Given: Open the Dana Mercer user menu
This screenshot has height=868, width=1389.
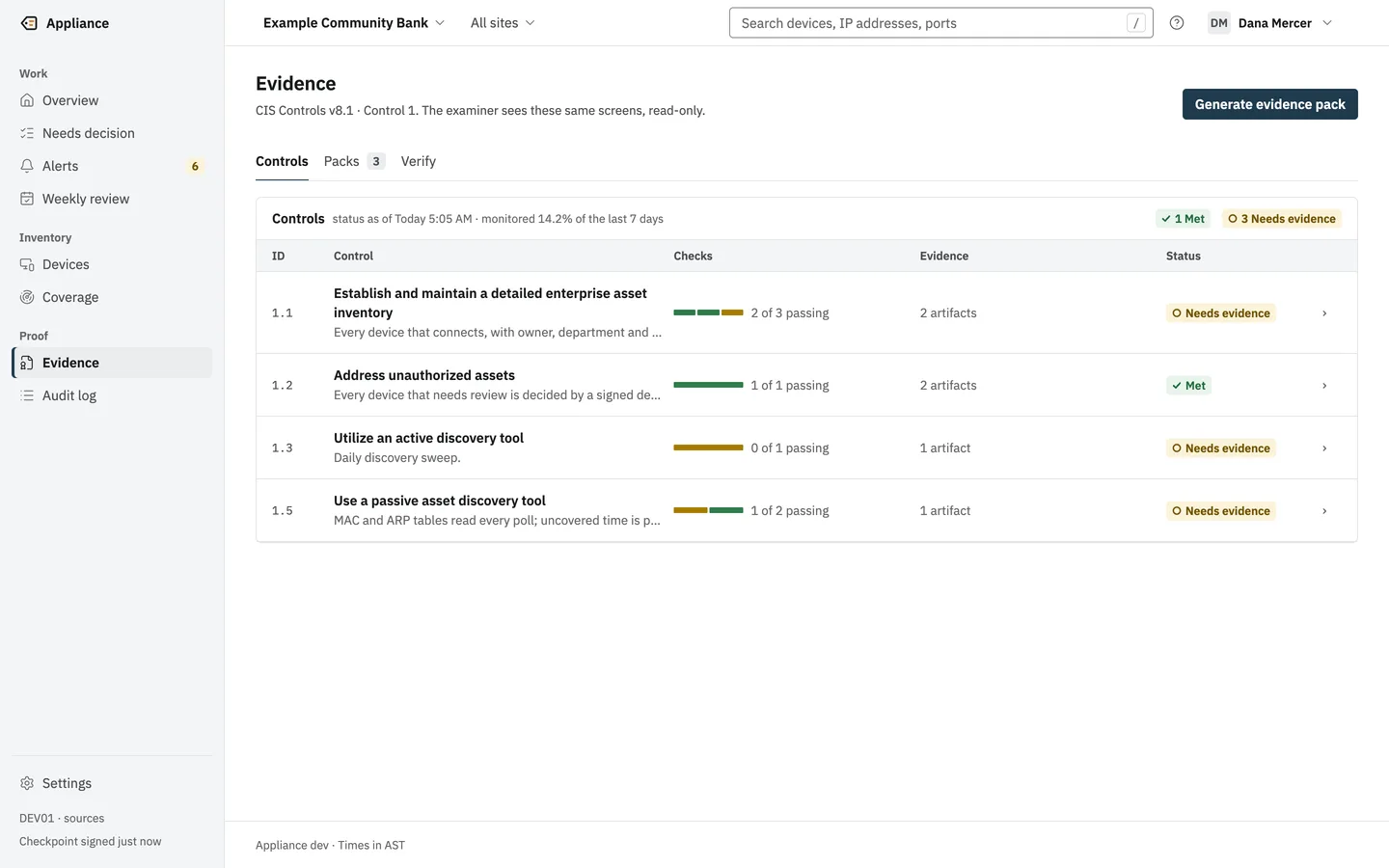Looking at the screenshot, I should [x=1271, y=23].
